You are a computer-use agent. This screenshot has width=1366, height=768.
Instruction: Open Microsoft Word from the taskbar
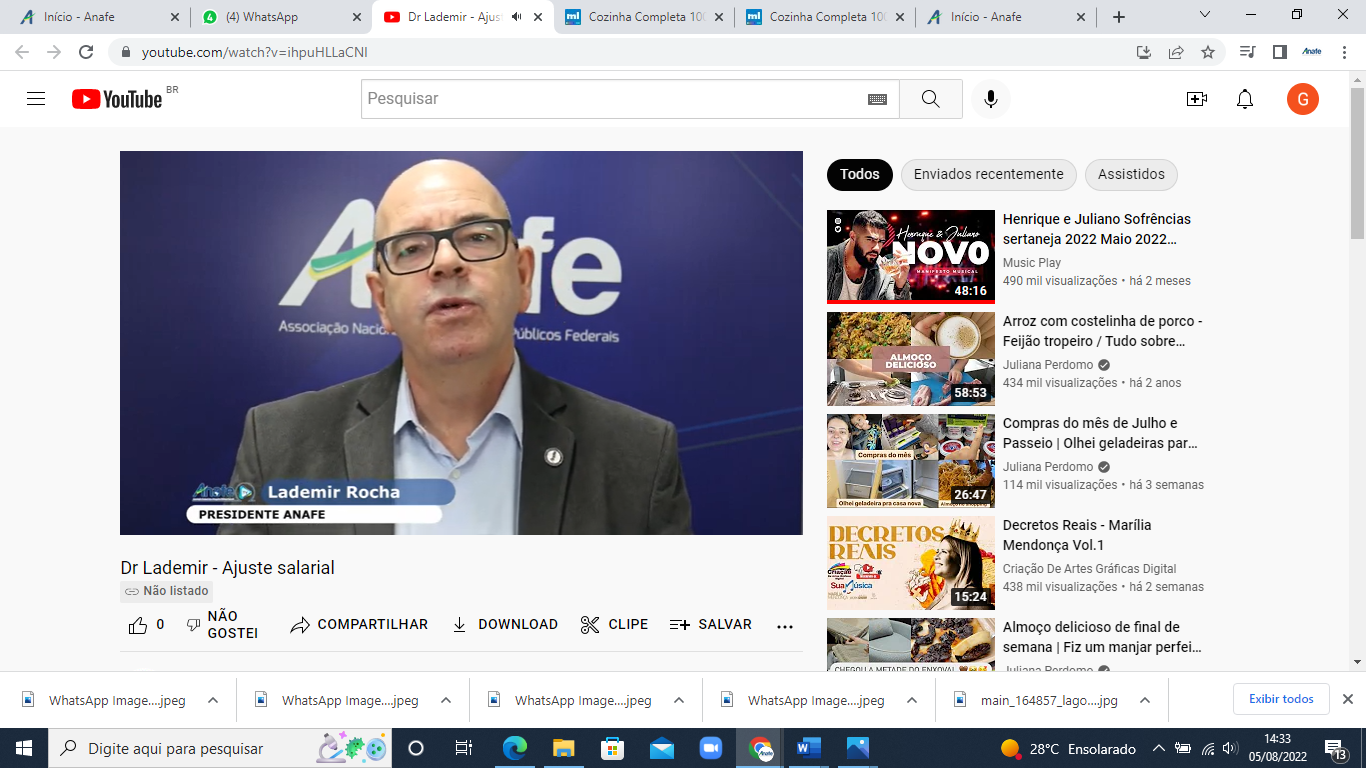808,748
